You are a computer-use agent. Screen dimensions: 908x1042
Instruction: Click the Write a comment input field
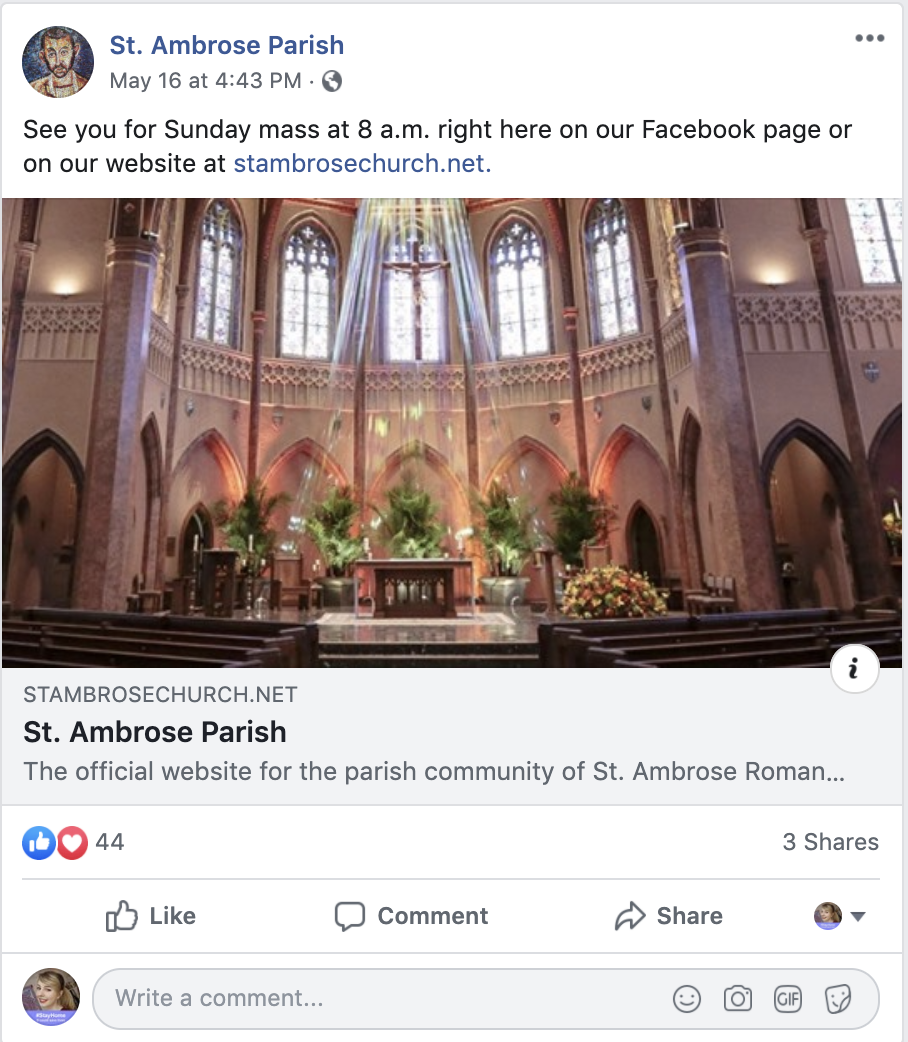click(380, 998)
